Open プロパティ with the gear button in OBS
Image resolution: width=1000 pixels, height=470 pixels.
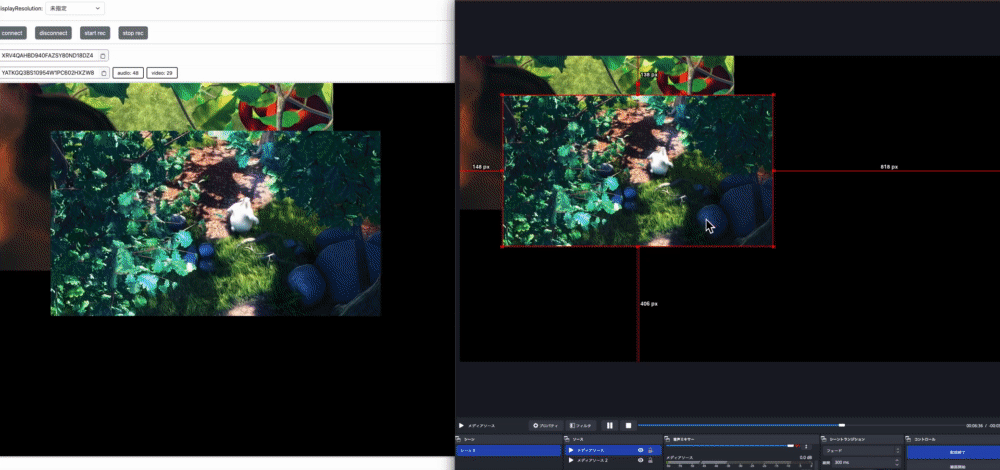point(546,425)
